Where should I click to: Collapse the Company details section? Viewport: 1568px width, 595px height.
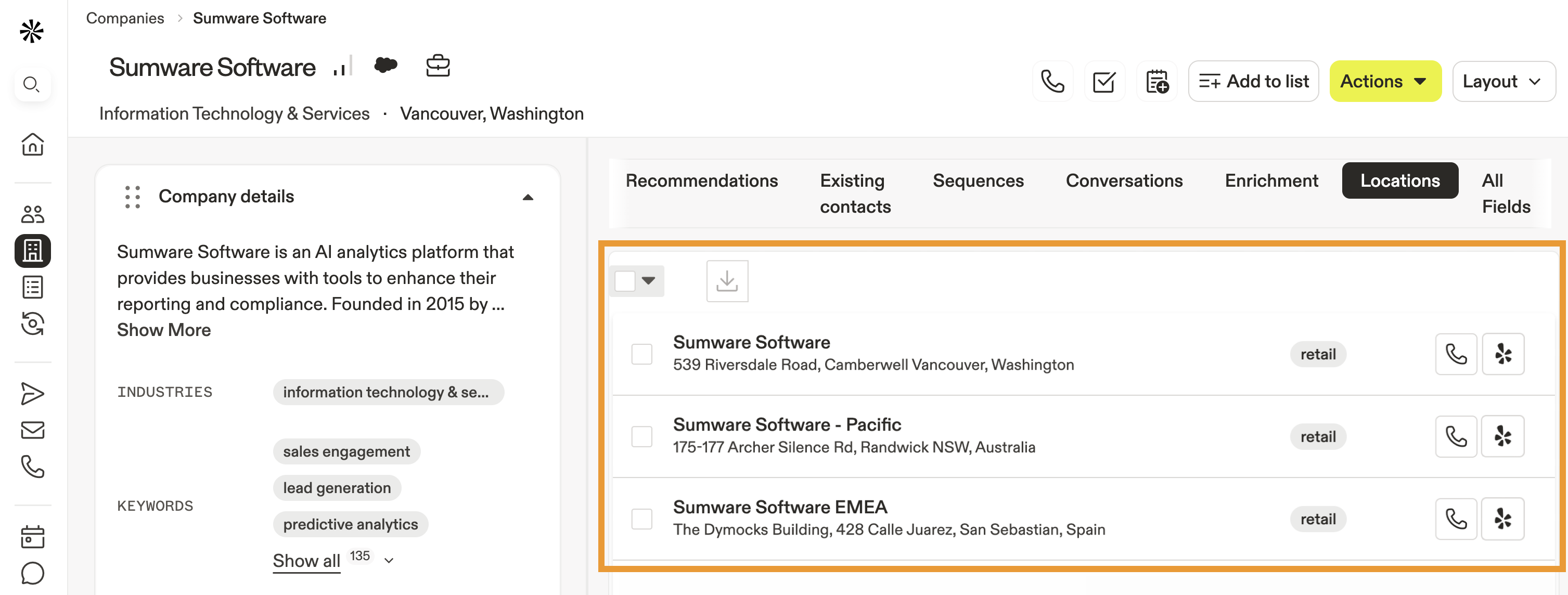click(528, 197)
